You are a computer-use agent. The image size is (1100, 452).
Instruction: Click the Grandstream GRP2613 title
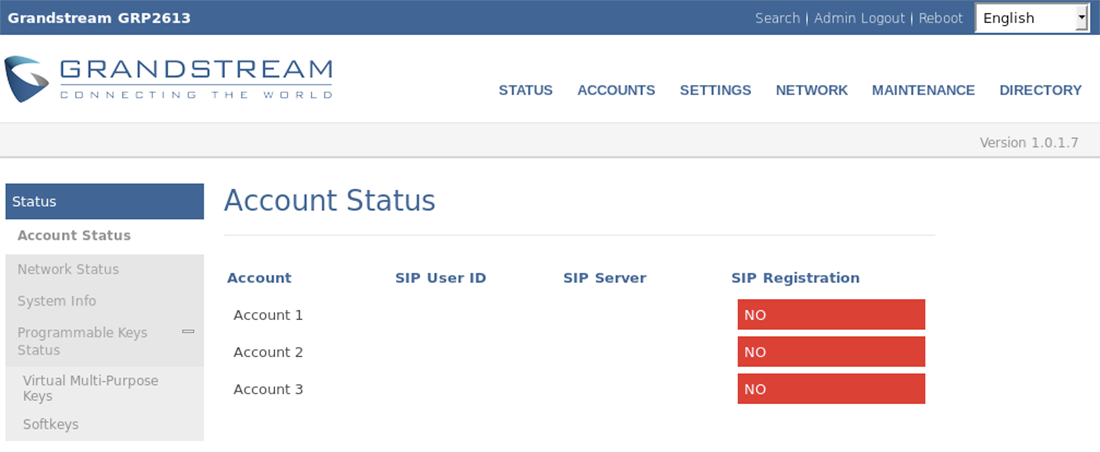click(99, 18)
